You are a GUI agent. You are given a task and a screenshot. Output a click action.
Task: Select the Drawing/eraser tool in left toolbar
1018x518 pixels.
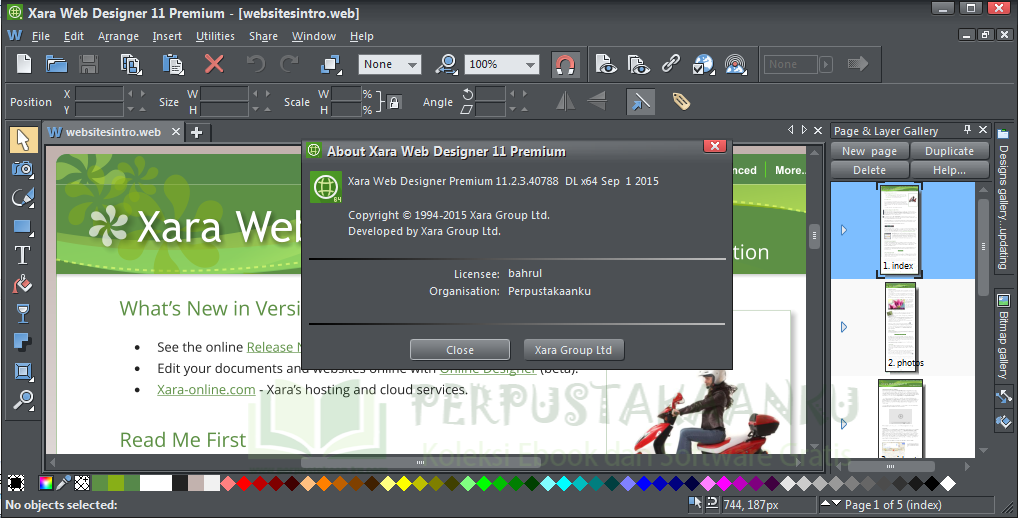[x=23, y=197]
